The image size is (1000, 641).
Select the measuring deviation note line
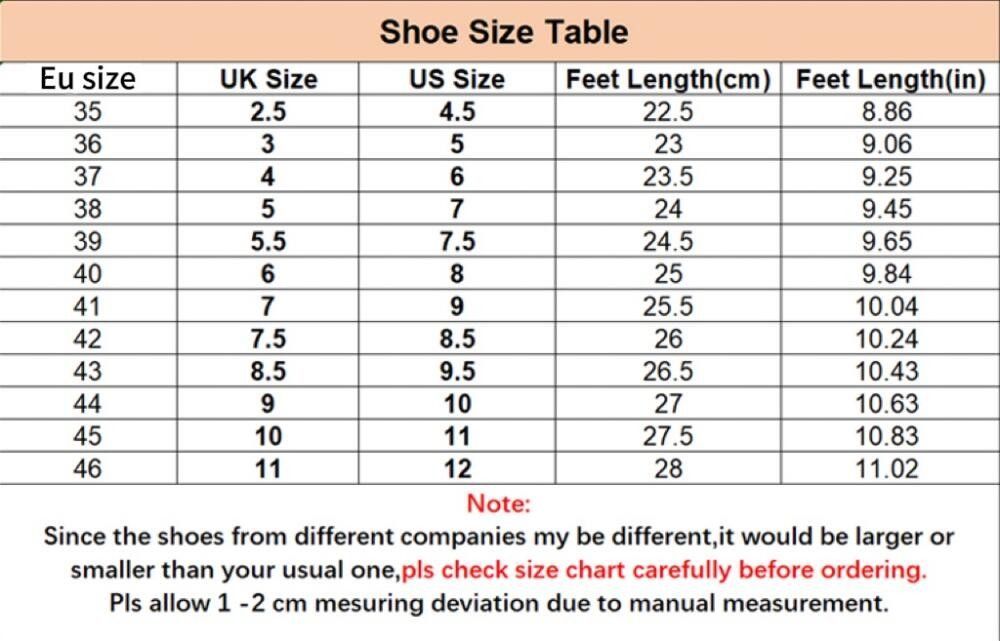[x=498, y=603]
